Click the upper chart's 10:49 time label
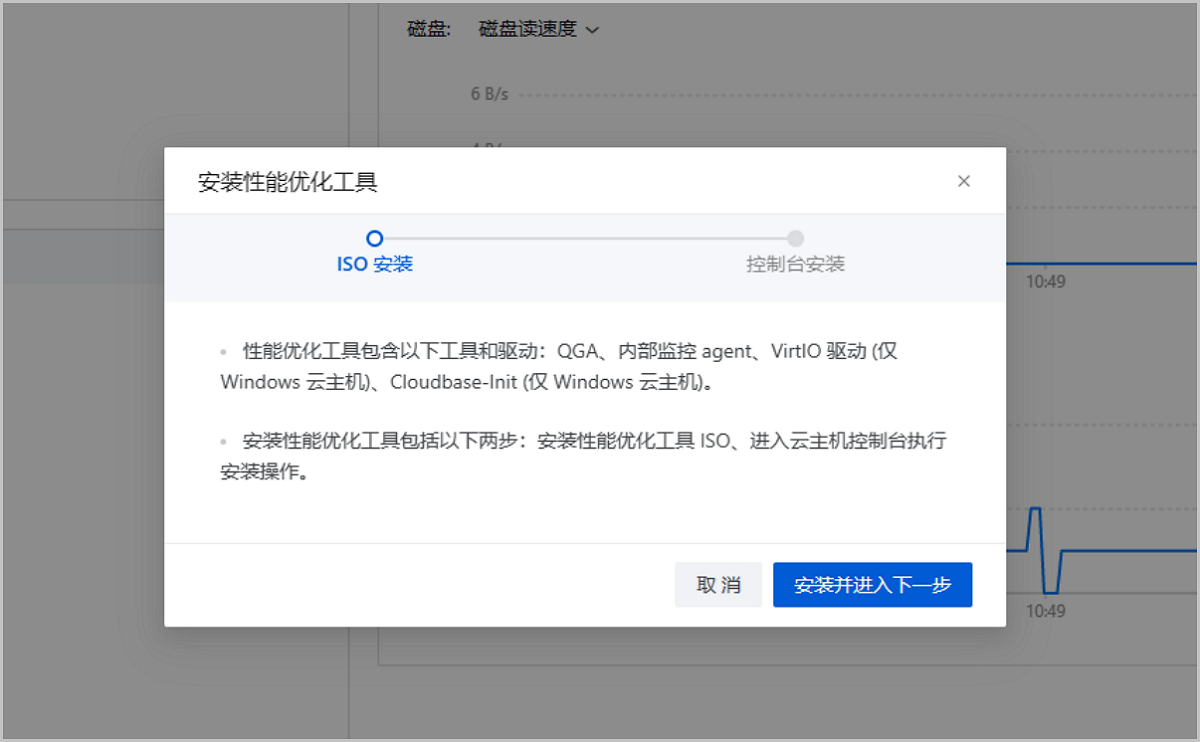This screenshot has width=1200, height=742. click(x=1045, y=282)
